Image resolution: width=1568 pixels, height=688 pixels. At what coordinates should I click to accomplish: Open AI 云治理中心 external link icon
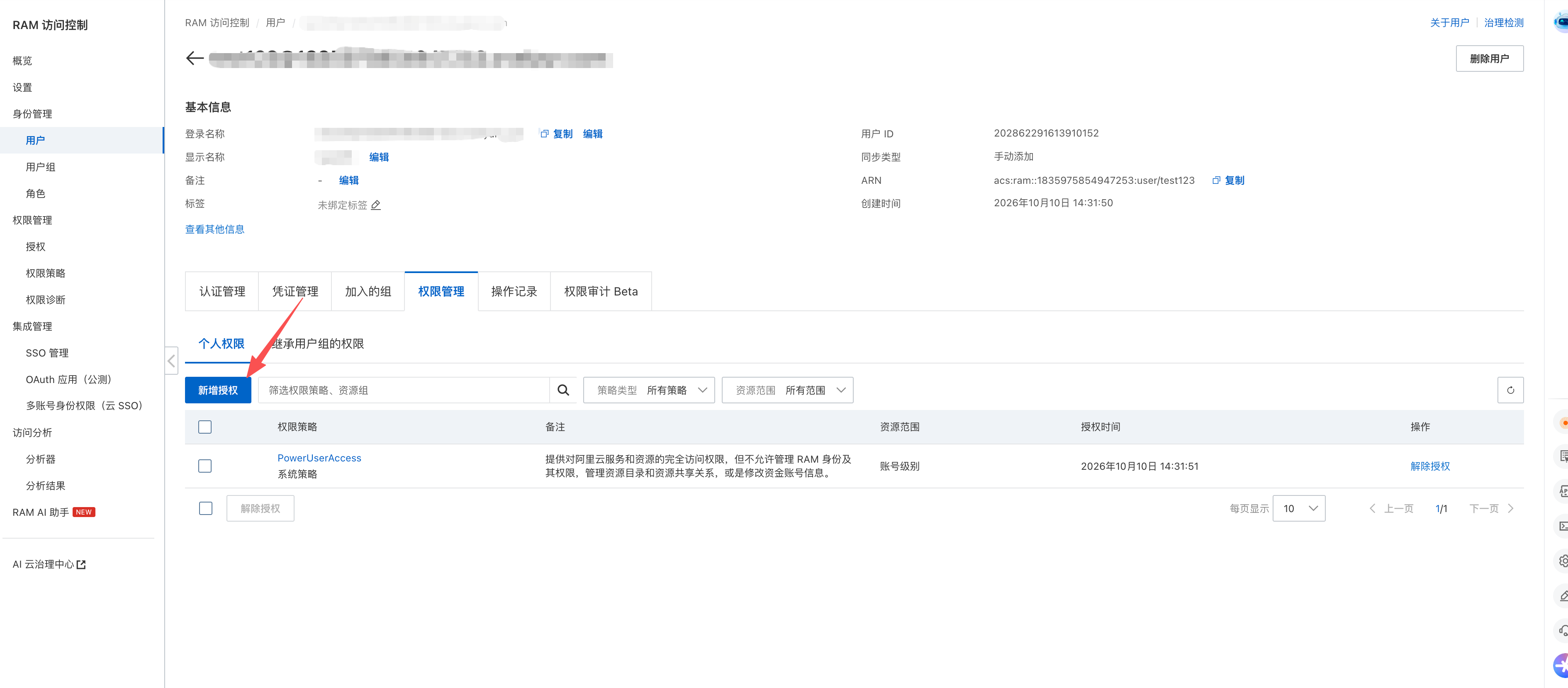coord(82,565)
